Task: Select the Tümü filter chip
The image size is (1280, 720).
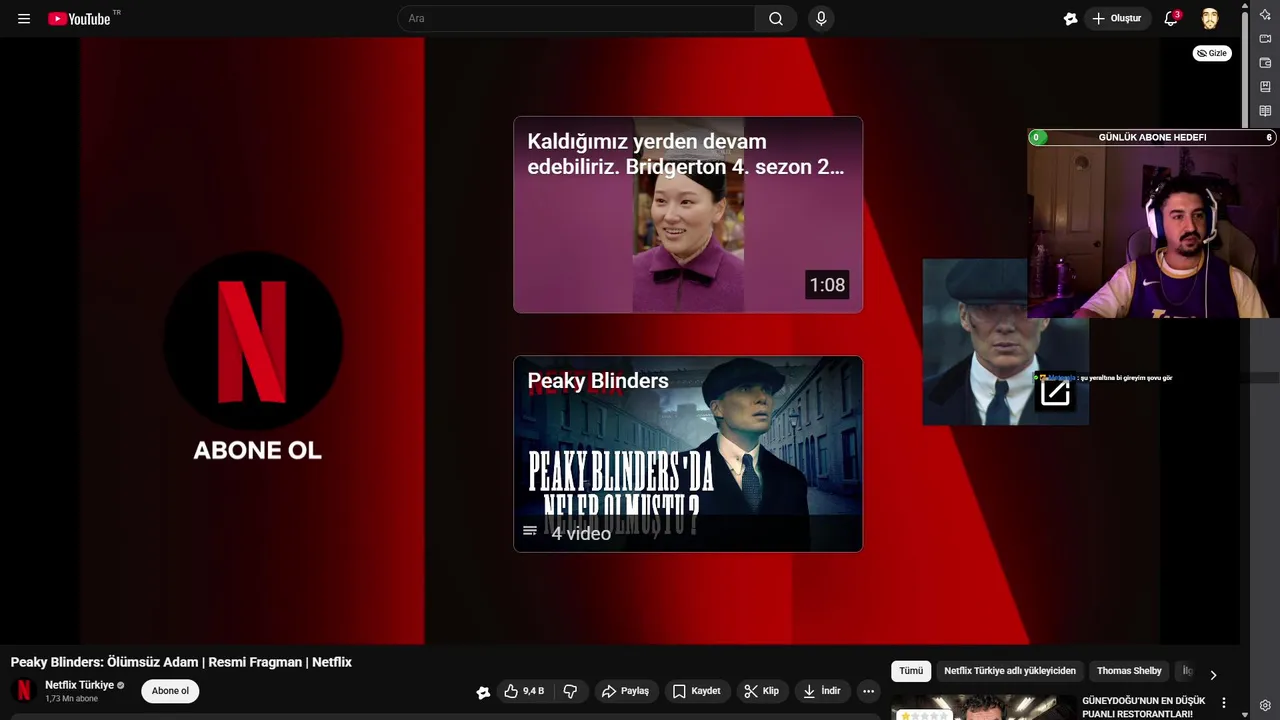Action: (911, 671)
